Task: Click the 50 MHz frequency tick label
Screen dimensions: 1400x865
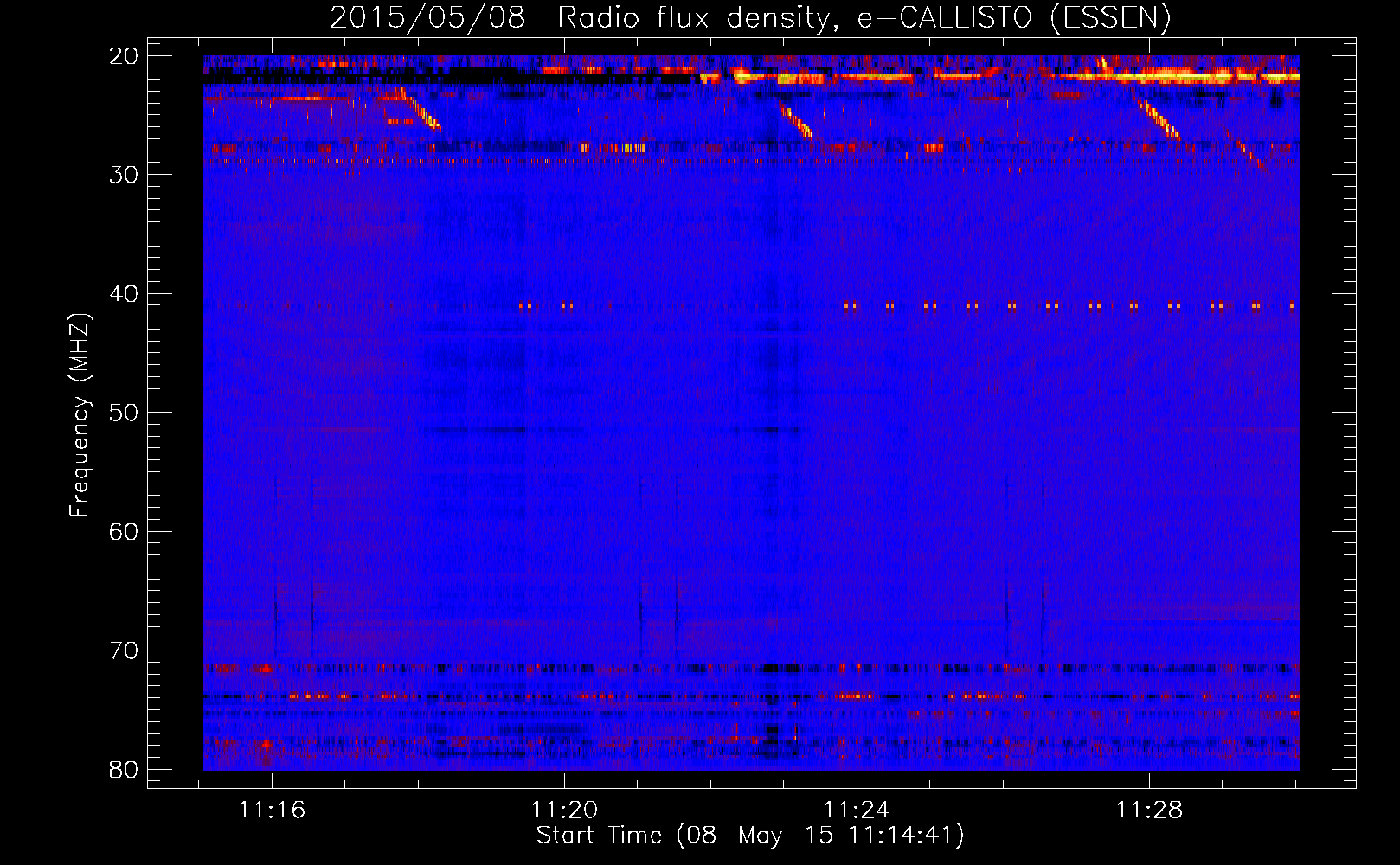Action: (x=124, y=413)
